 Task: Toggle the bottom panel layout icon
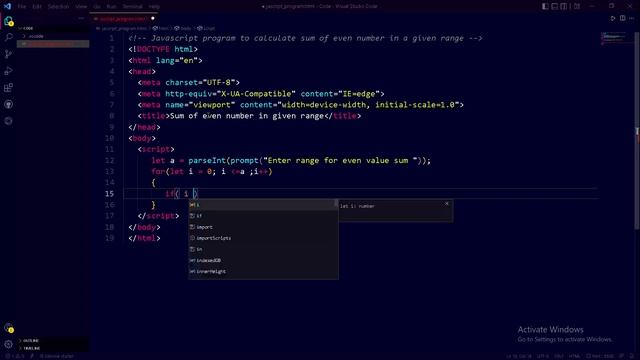555,6
